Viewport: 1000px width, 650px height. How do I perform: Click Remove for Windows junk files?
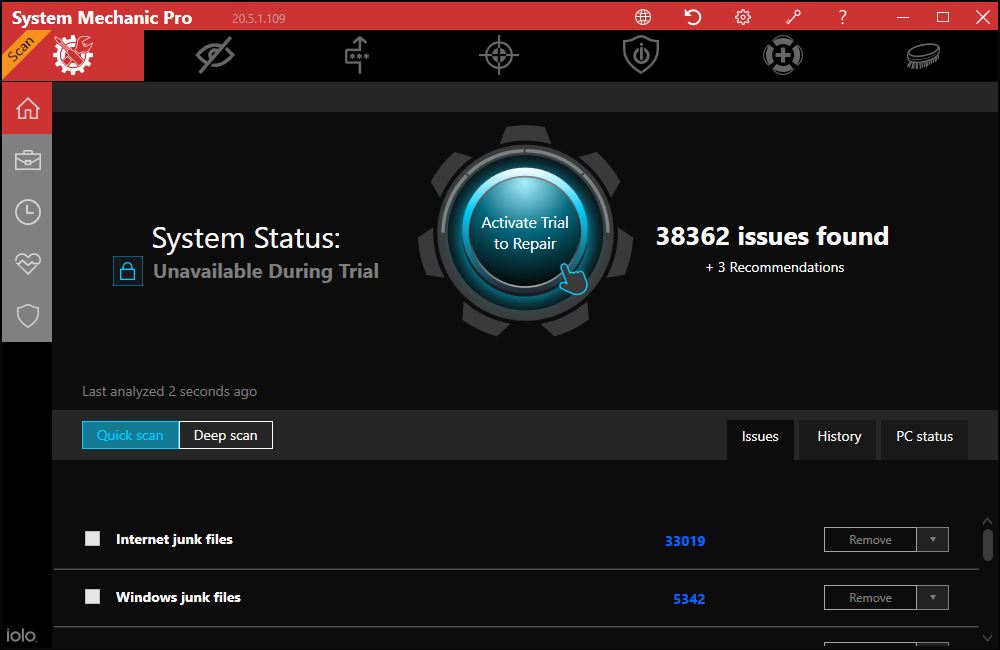pos(870,598)
